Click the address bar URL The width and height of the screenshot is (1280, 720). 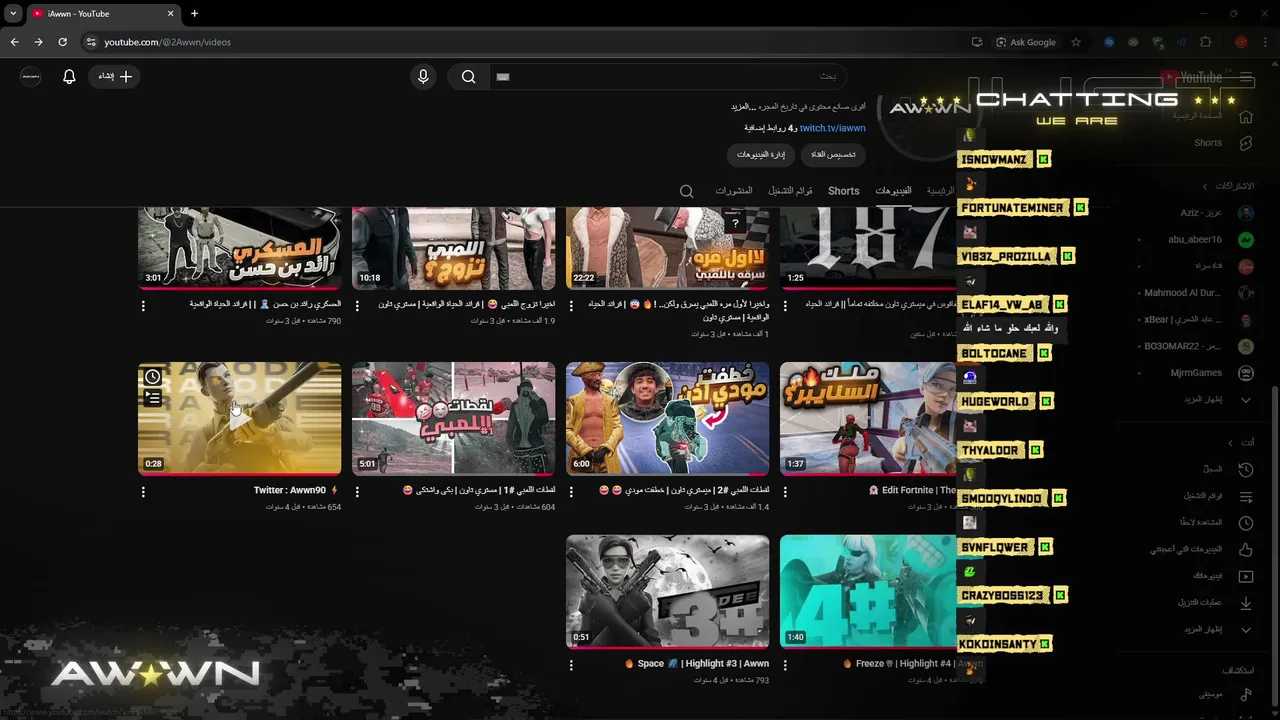pos(168,42)
